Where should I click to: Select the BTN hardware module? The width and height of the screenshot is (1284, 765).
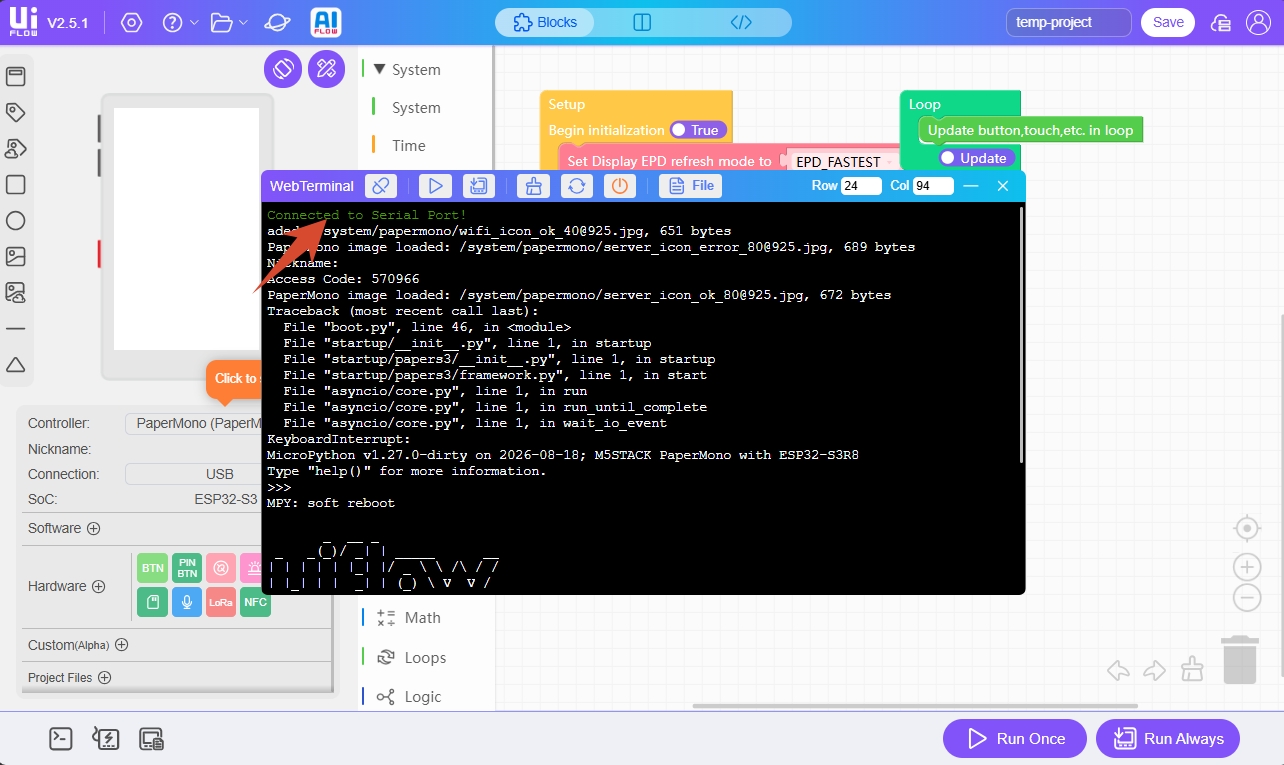[153, 568]
